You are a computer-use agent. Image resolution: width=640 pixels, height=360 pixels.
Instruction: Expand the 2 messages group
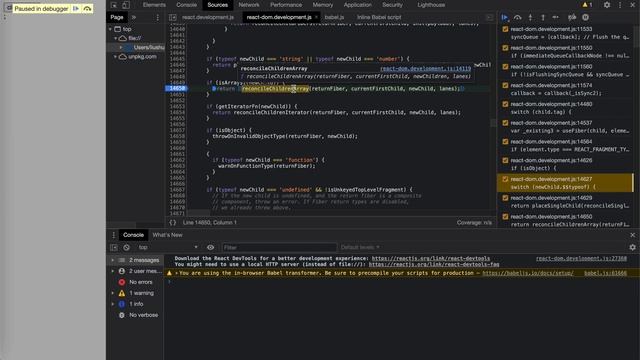point(113,260)
